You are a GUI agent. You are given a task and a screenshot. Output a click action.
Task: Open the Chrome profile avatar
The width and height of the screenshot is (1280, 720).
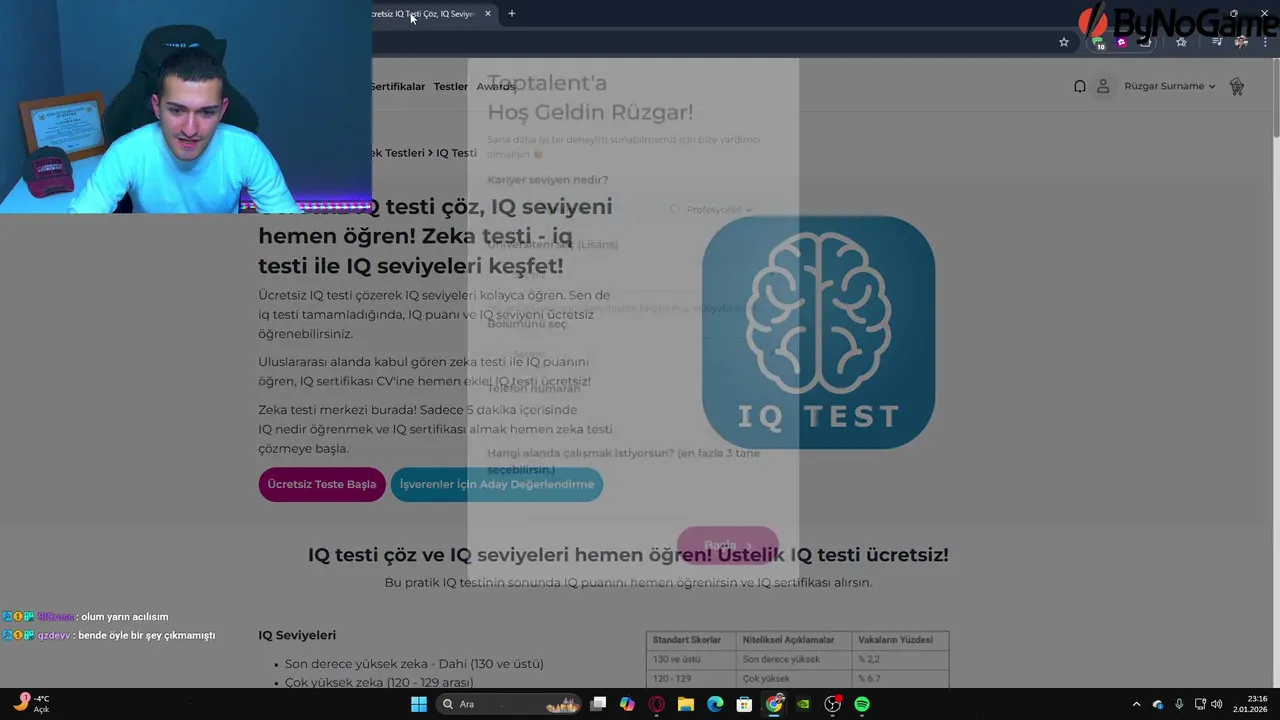1241,42
